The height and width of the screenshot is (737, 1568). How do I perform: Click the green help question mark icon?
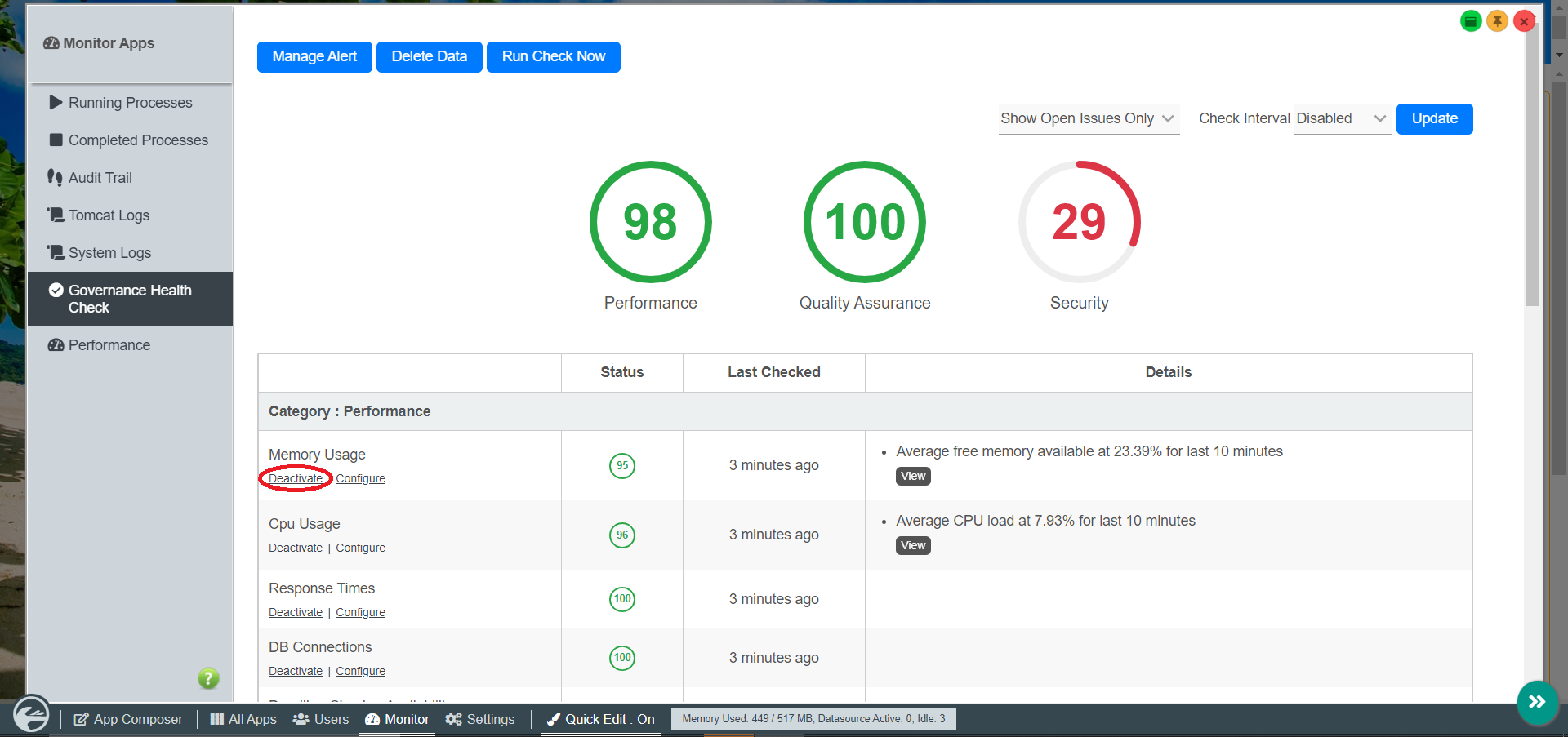208,678
